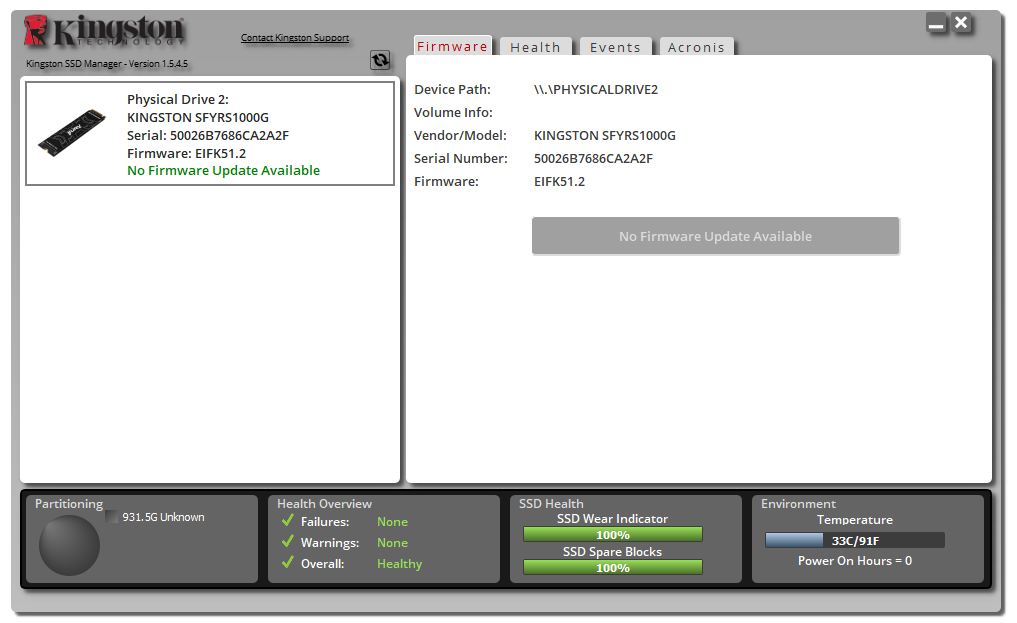Click the KINGSTON SFYRS1000G line in drive card
Screen dimensions: 1017x623
click(198, 117)
